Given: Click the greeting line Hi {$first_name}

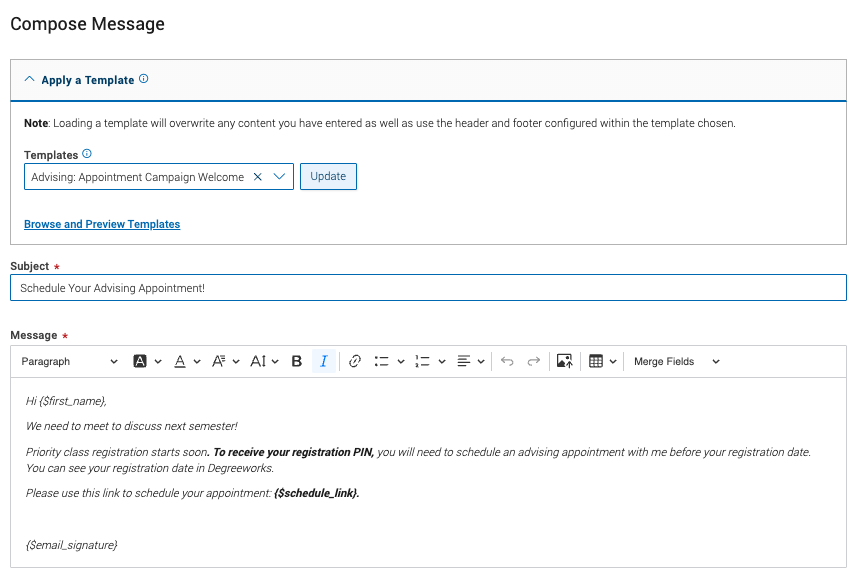Looking at the screenshot, I should click(x=66, y=401).
